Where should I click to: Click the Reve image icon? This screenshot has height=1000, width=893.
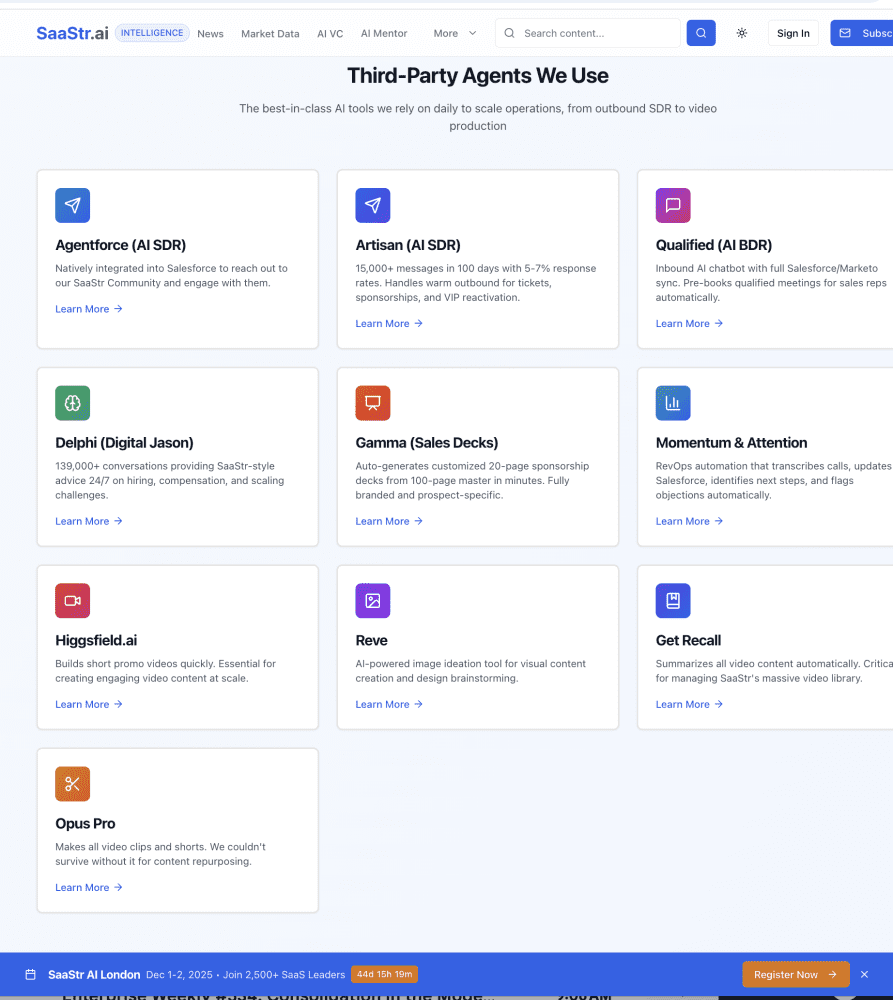373,601
